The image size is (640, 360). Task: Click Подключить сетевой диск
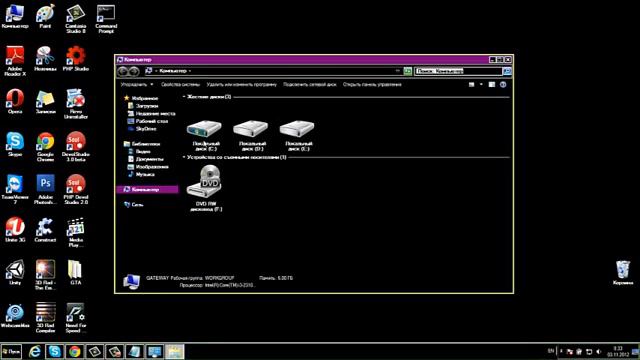pyautogui.click(x=310, y=84)
